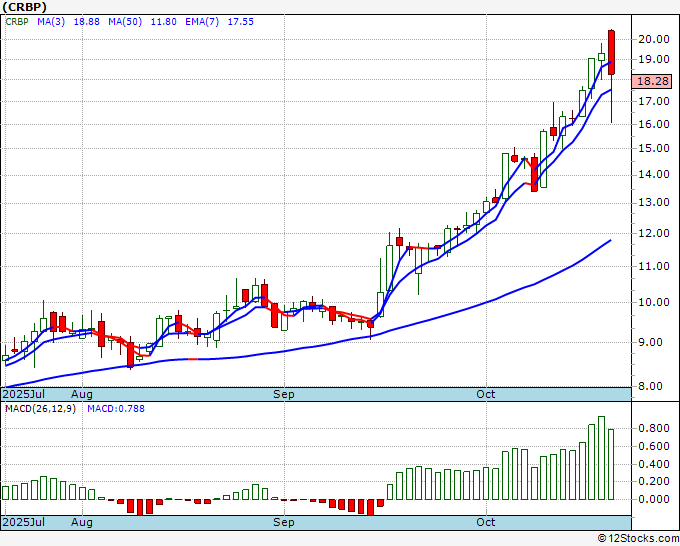
Task: Click the 2025Jul label on MACD axis
Action: [24, 522]
